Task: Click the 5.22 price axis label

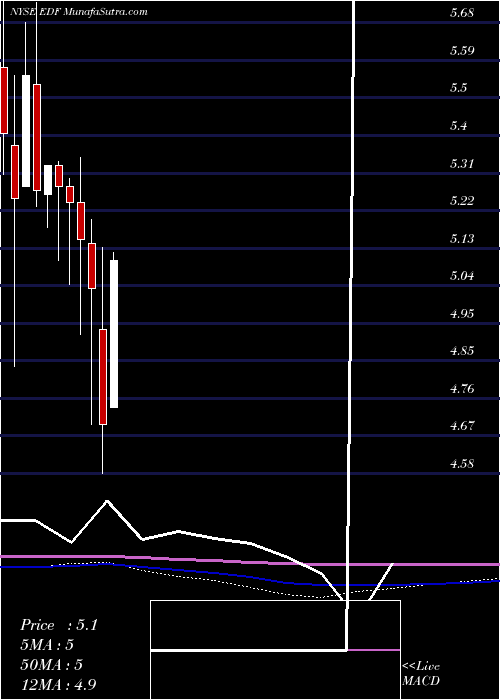Action: [x=462, y=200]
